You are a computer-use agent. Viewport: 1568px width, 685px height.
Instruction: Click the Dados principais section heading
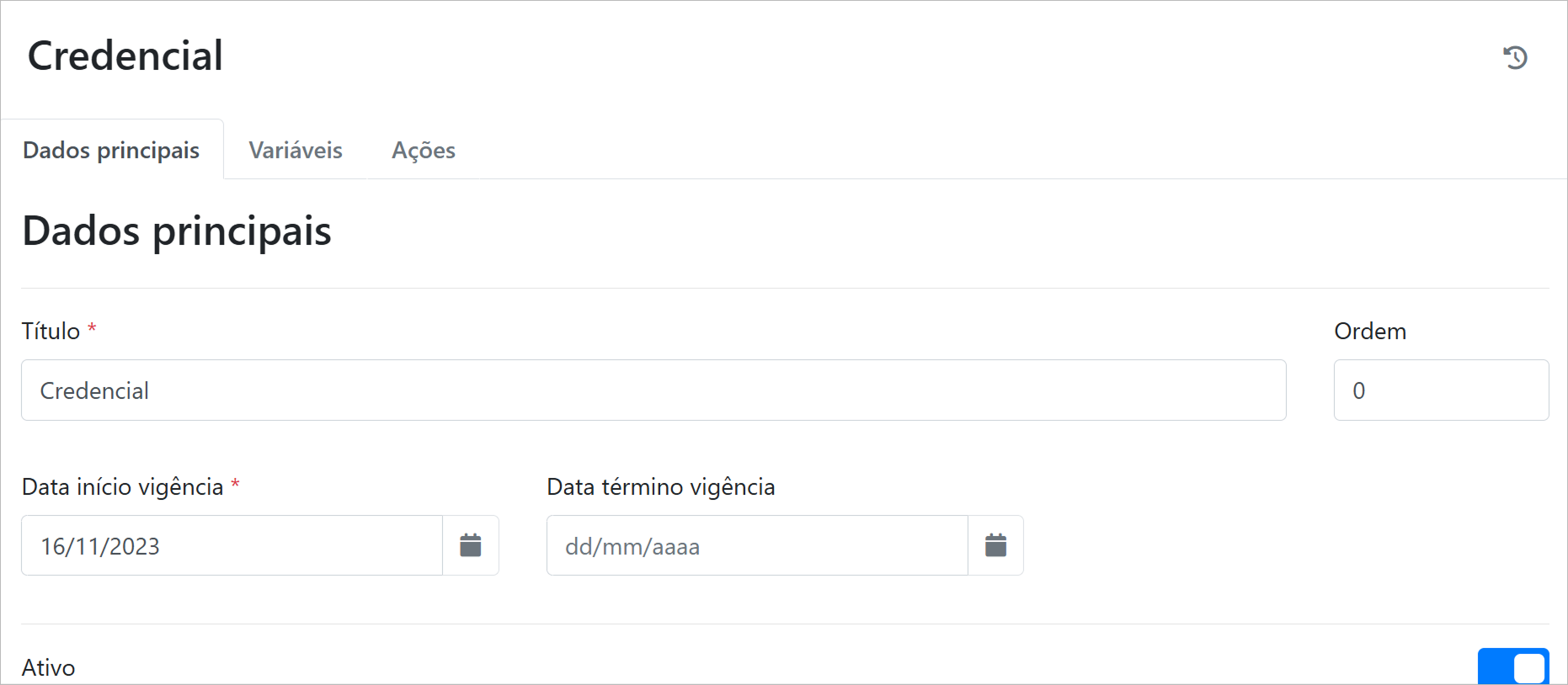point(177,231)
